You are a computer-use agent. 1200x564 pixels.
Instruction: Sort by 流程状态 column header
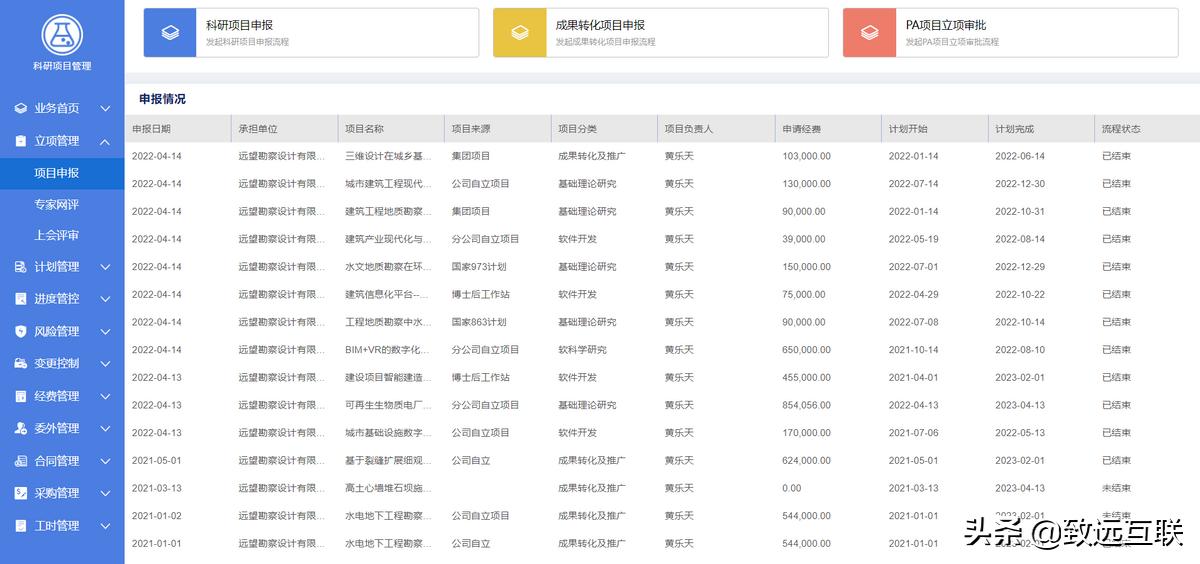coord(1121,129)
